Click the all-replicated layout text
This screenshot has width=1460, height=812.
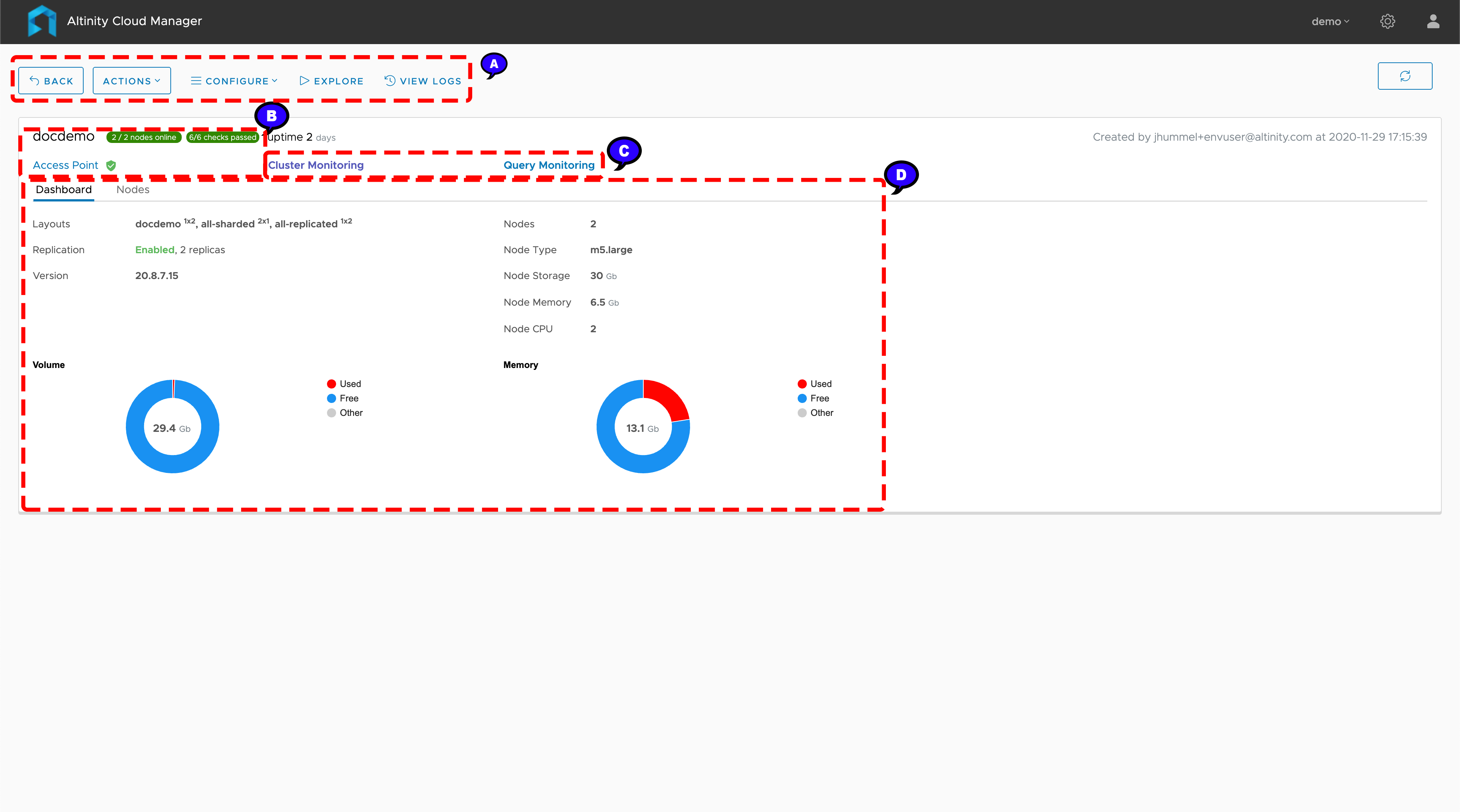[306, 224]
